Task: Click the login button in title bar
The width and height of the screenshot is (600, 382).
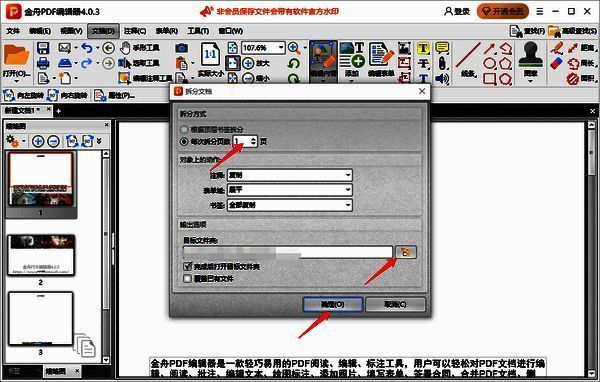Action: point(457,11)
